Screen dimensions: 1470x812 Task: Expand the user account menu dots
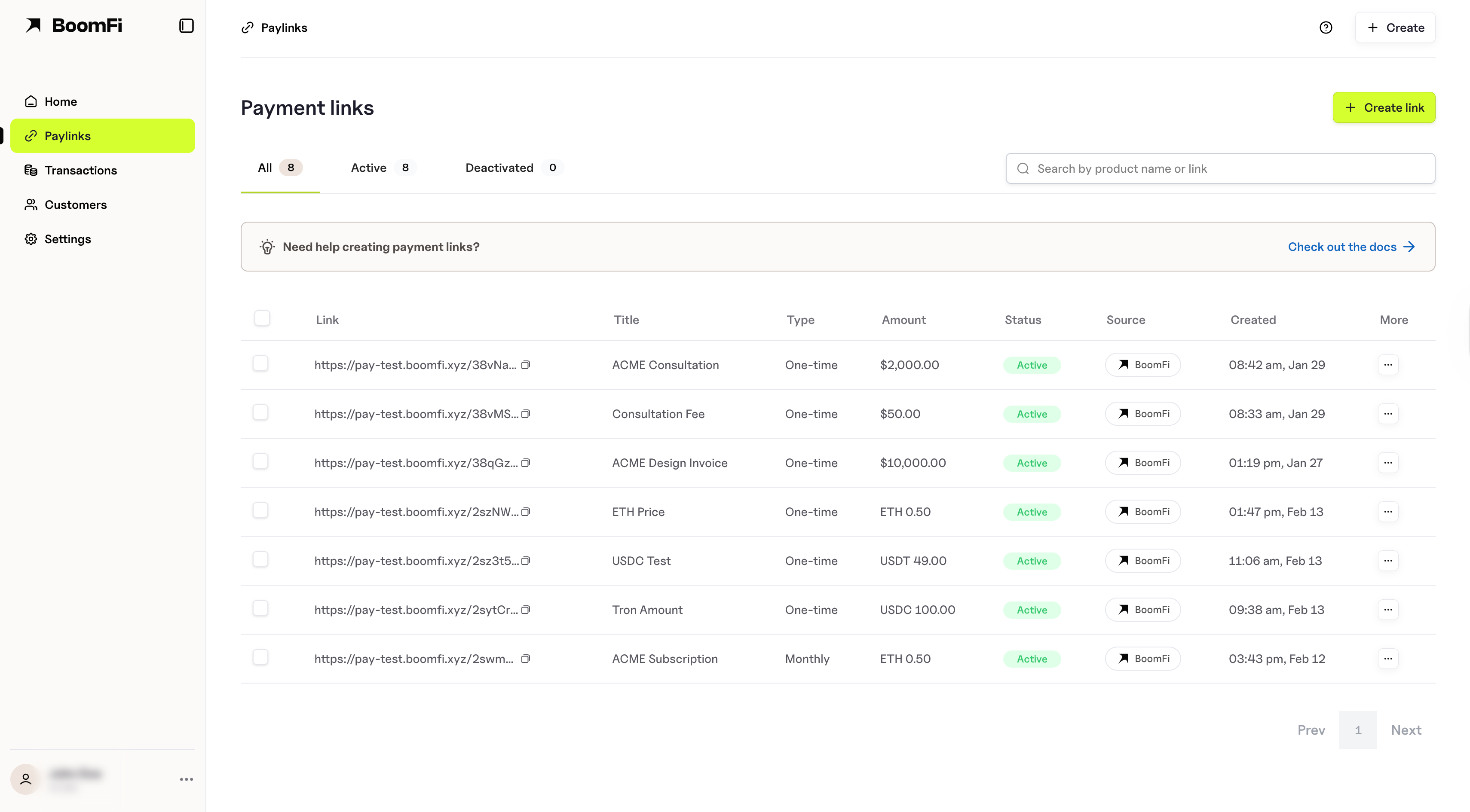pyautogui.click(x=186, y=779)
